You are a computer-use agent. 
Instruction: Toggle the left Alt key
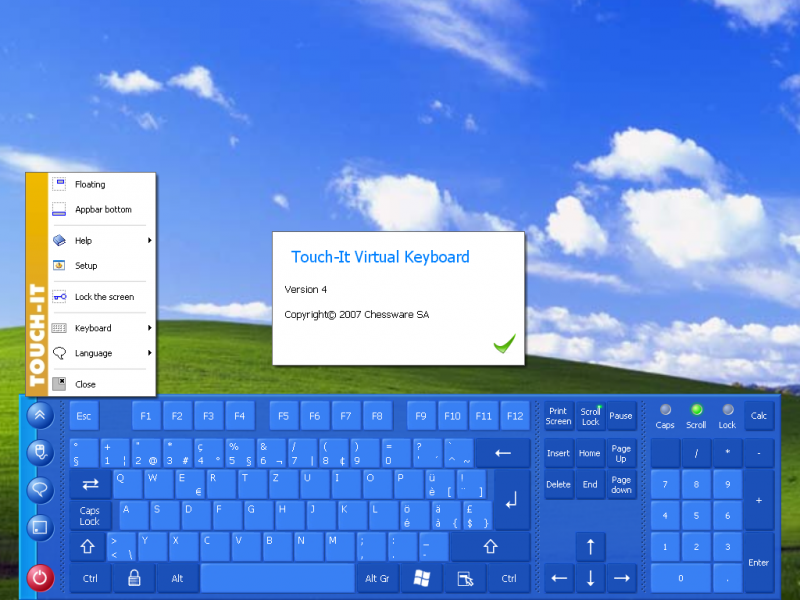[178, 578]
